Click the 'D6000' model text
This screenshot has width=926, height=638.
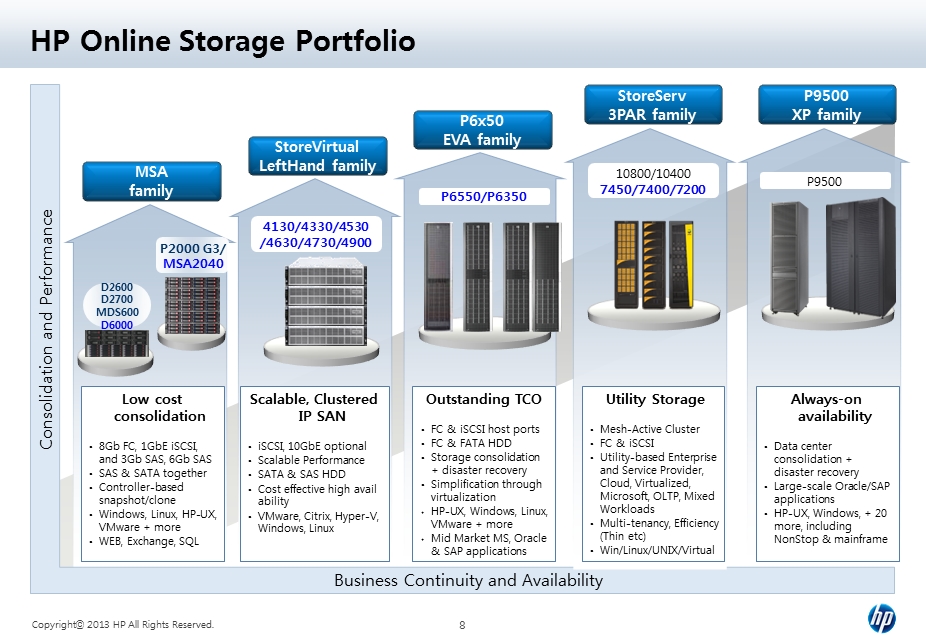click(x=117, y=324)
